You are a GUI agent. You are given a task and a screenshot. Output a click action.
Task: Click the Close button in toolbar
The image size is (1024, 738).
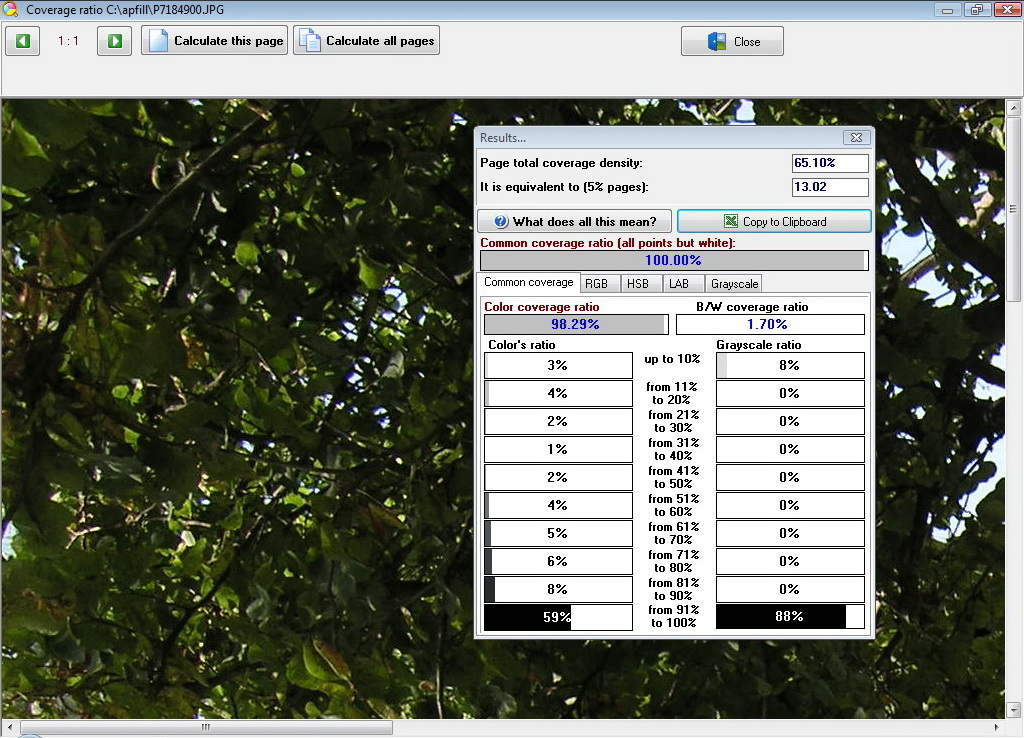[732, 41]
